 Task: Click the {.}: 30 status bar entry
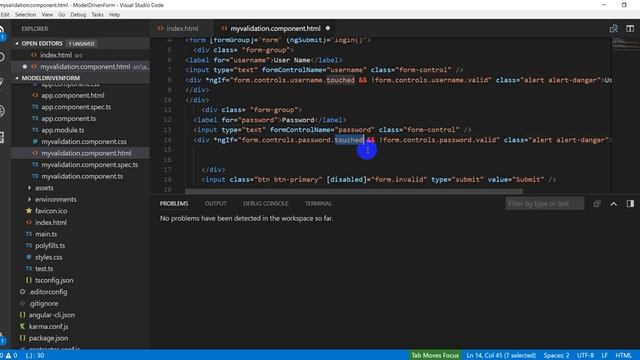point(35,355)
